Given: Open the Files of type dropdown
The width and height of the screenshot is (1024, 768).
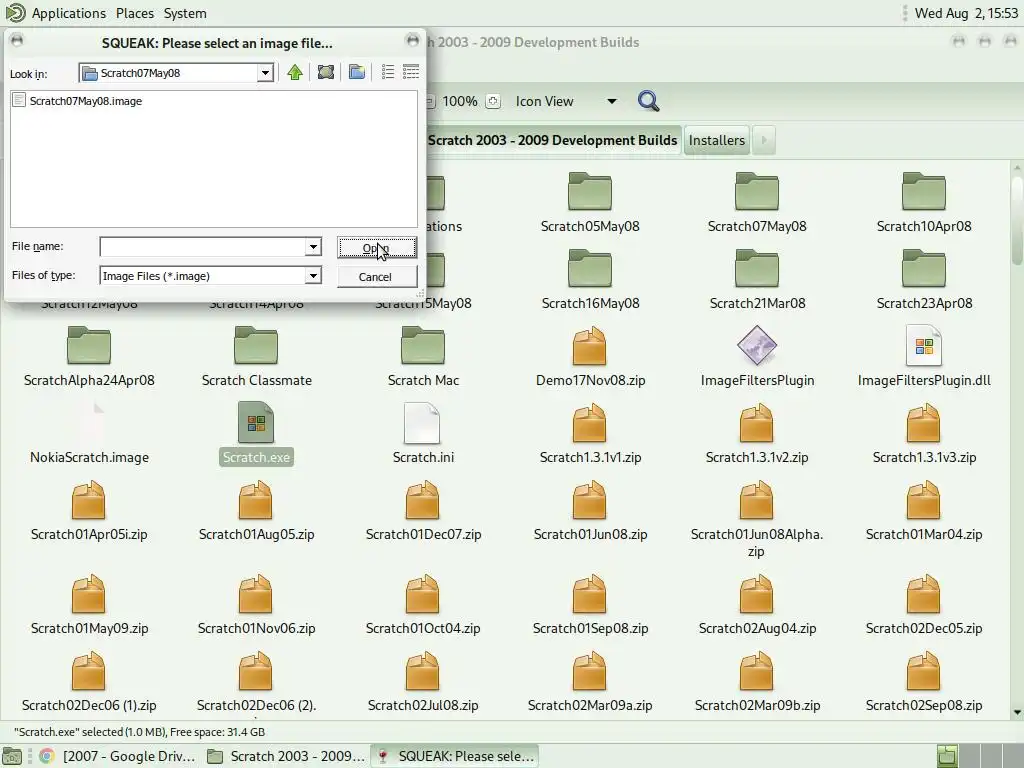Looking at the screenshot, I should pyautogui.click(x=313, y=276).
